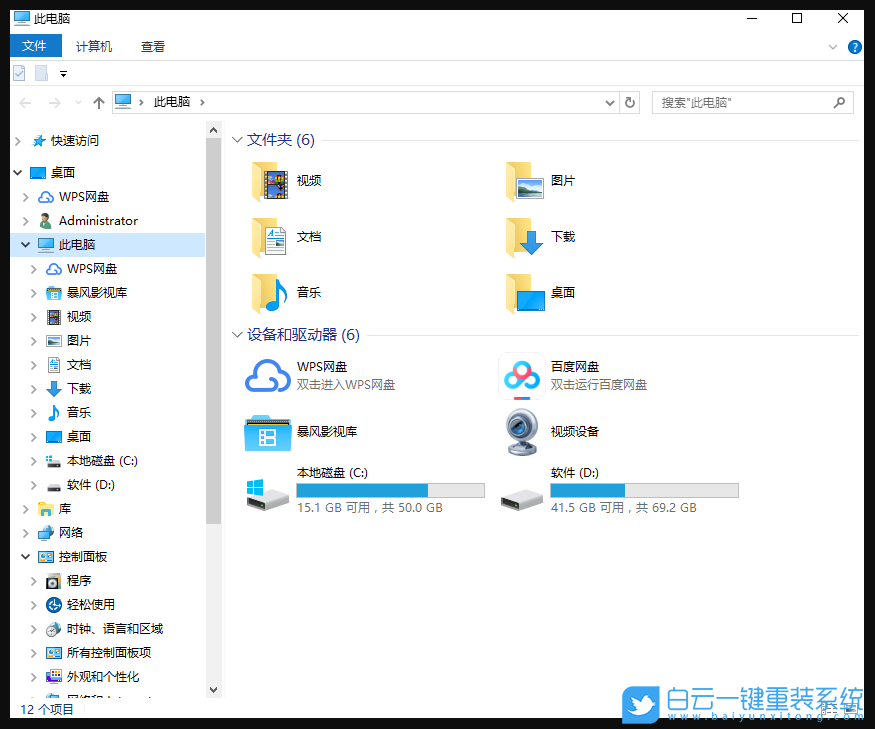Screen dimensions: 875x729
Task: Click the search magnifier button
Action: click(839, 102)
